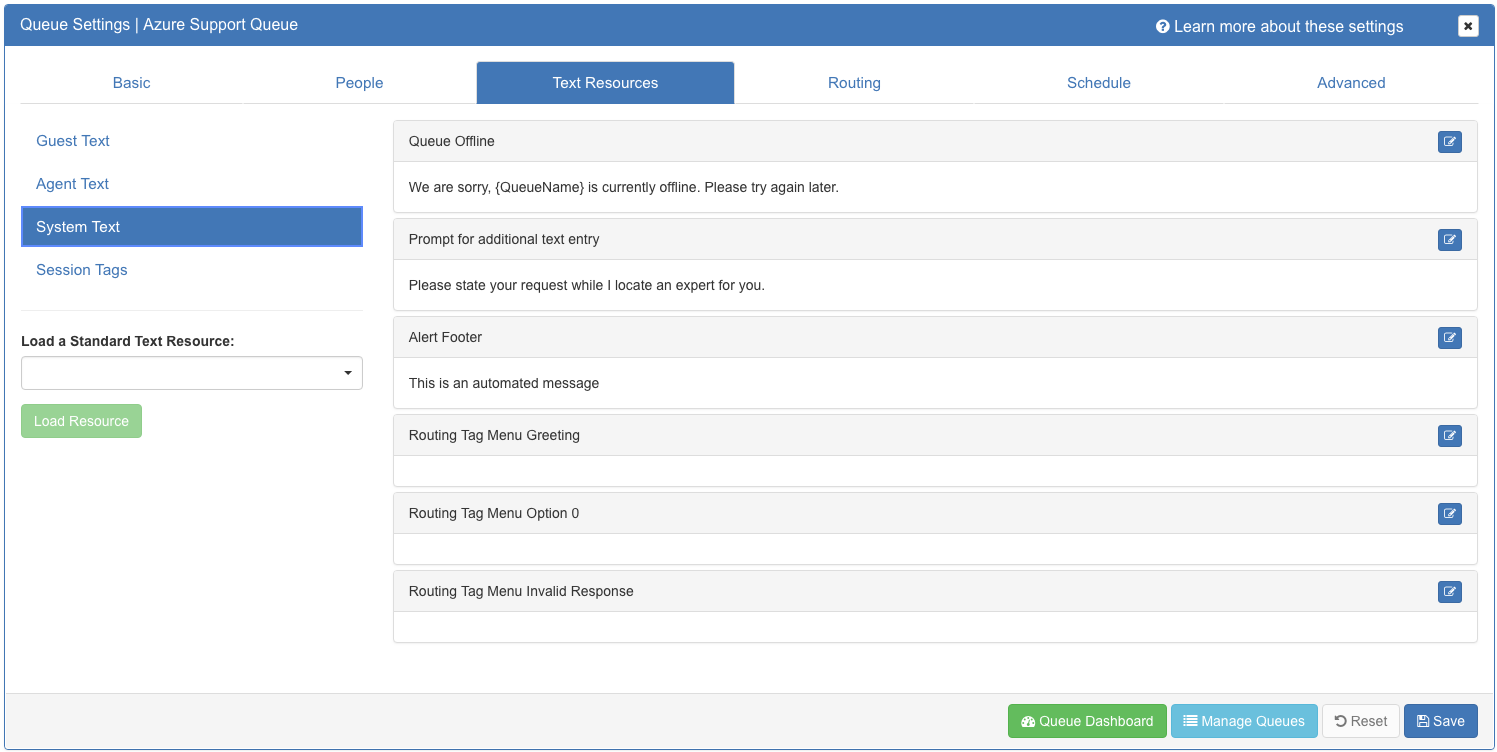Click the Load a Standard Text Resource label
The height and width of the screenshot is (752, 1497).
pyautogui.click(x=128, y=341)
